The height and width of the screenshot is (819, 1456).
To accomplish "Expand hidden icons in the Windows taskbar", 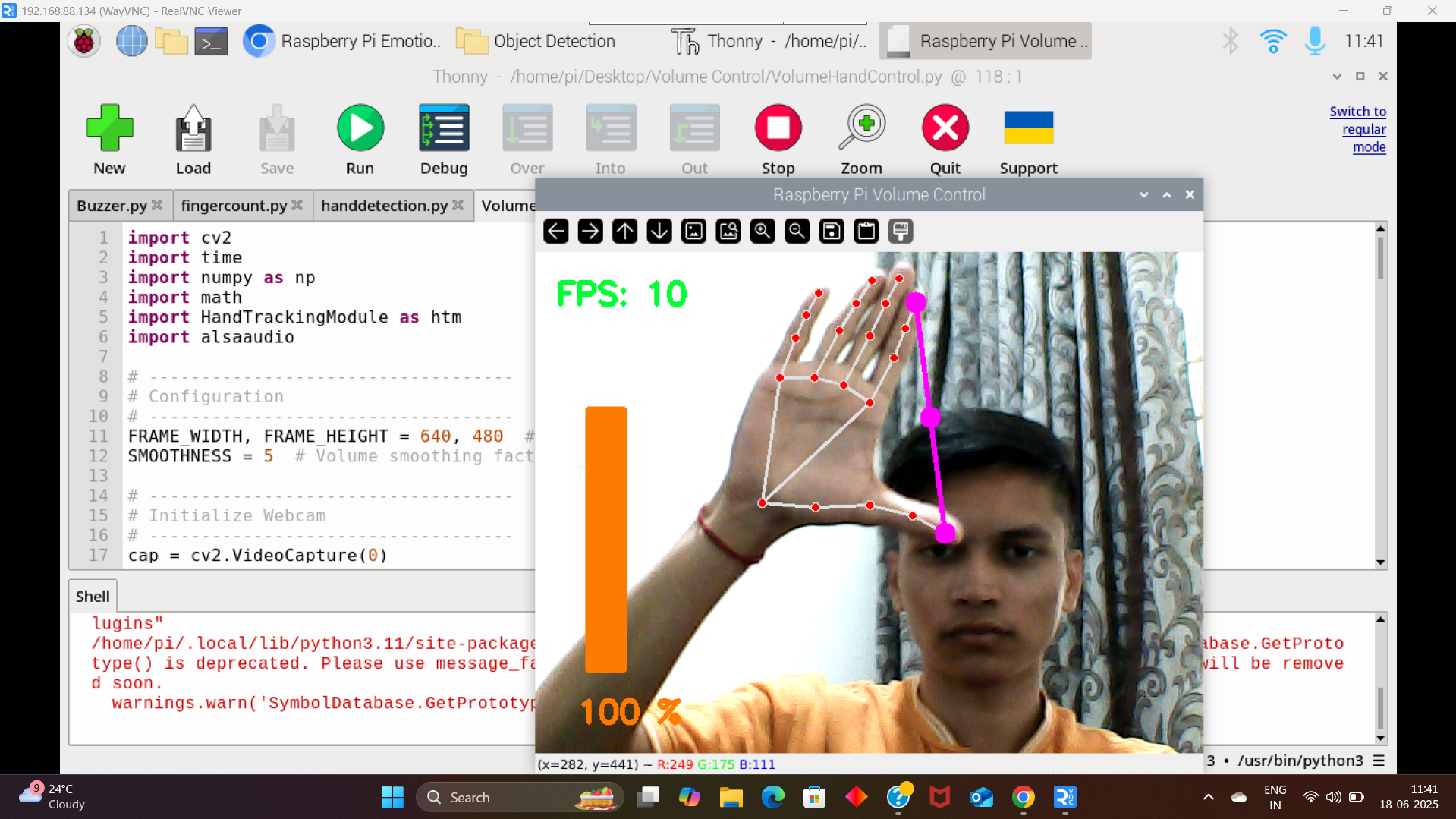I will click(1208, 797).
